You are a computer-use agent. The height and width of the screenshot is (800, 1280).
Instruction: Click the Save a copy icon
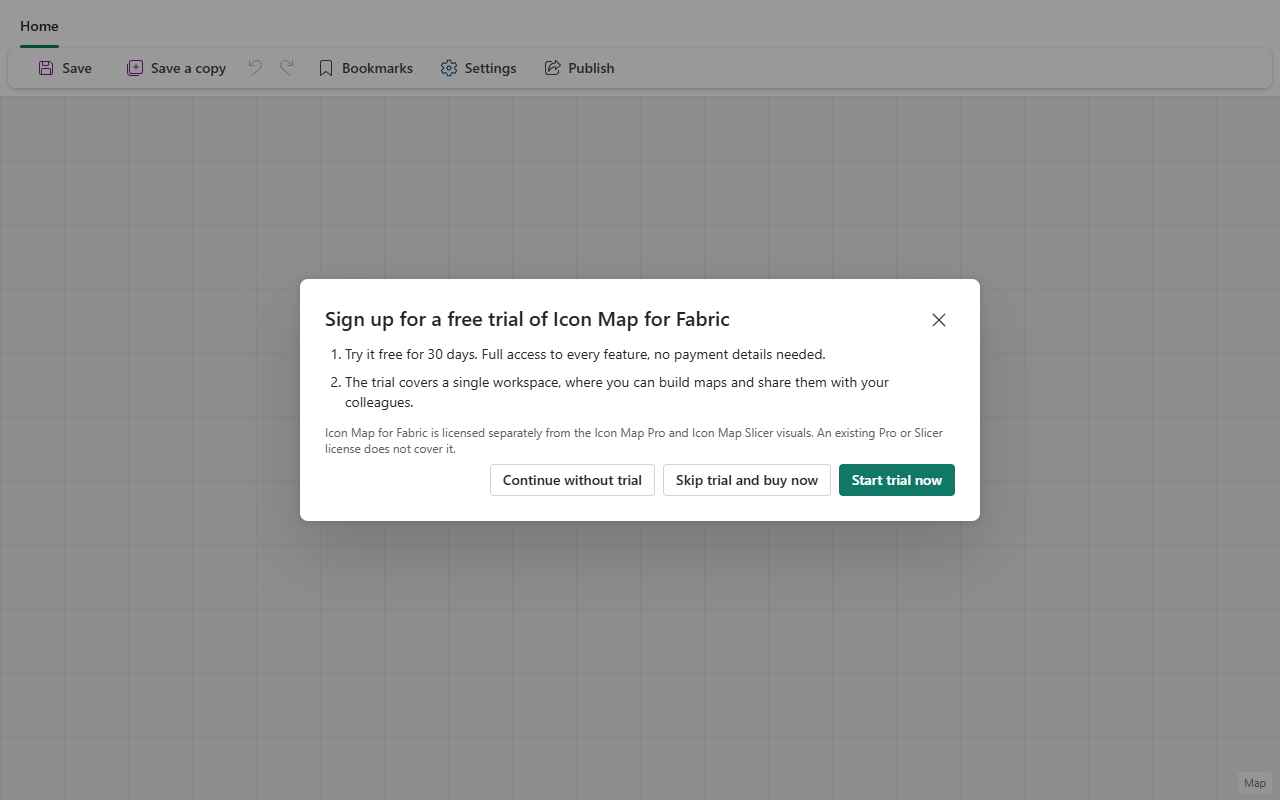[134, 68]
